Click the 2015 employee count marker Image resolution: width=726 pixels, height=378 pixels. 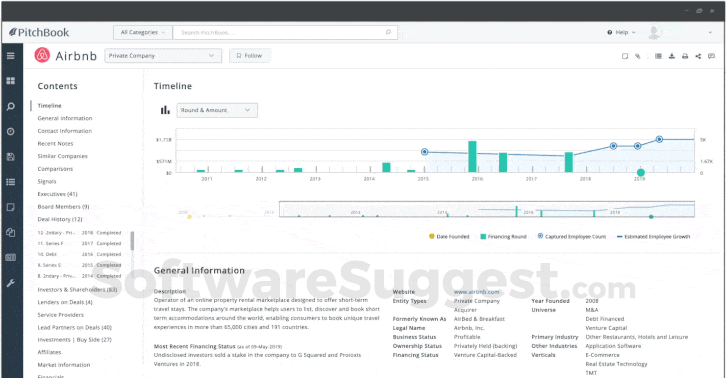(424, 151)
